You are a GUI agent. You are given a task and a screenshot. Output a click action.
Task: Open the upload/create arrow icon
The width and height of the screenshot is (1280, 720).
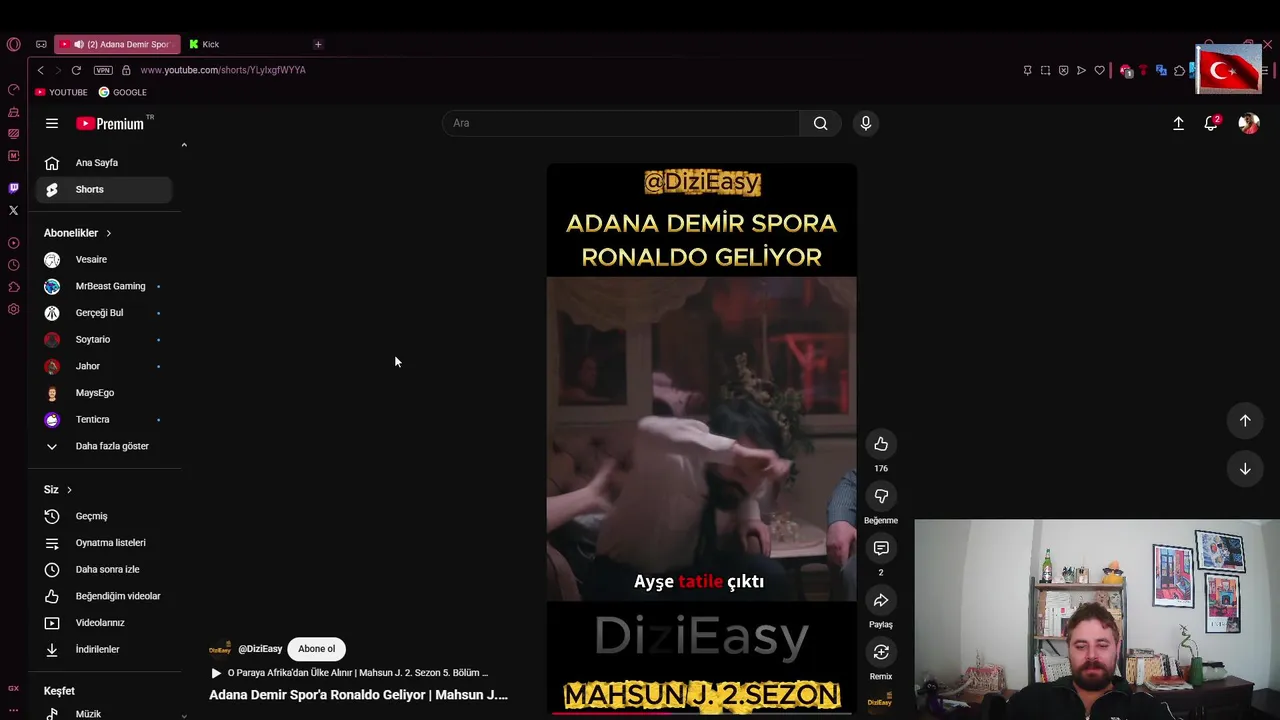point(1178,123)
